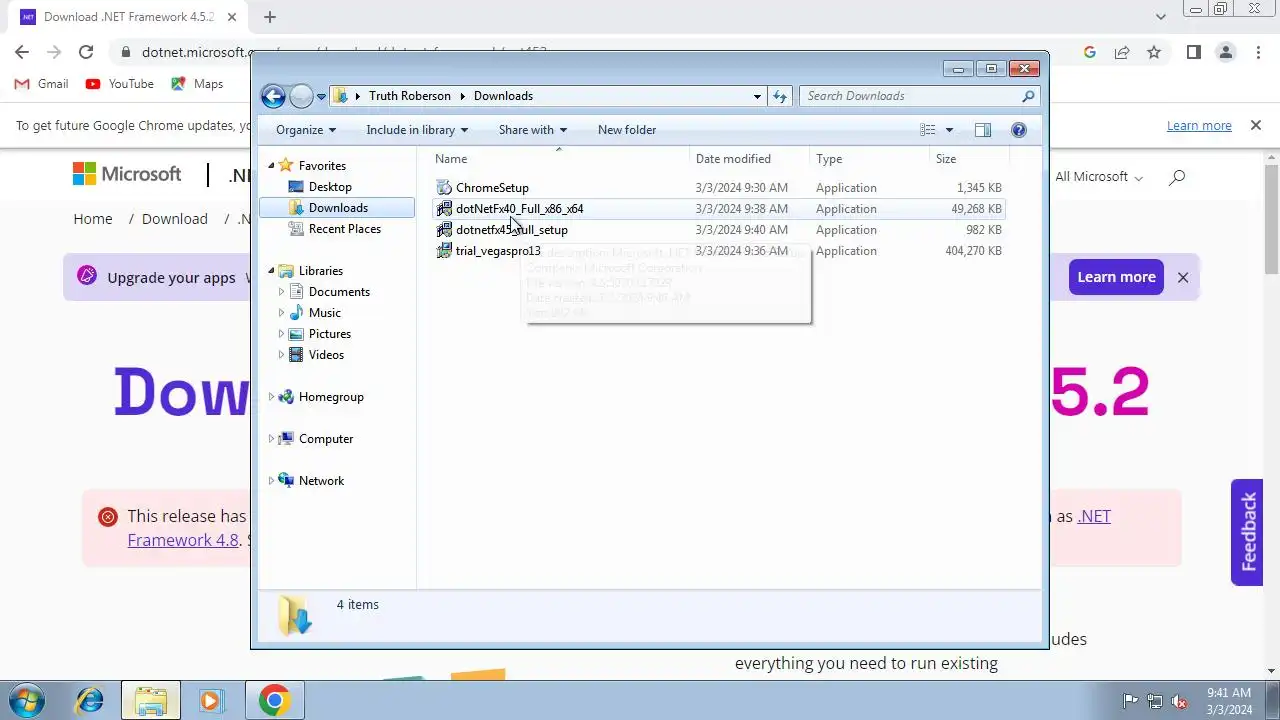Viewport: 1280px width, 720px height.
Task: Open the All Microsoft dropdown
Action: [1098, 177]
